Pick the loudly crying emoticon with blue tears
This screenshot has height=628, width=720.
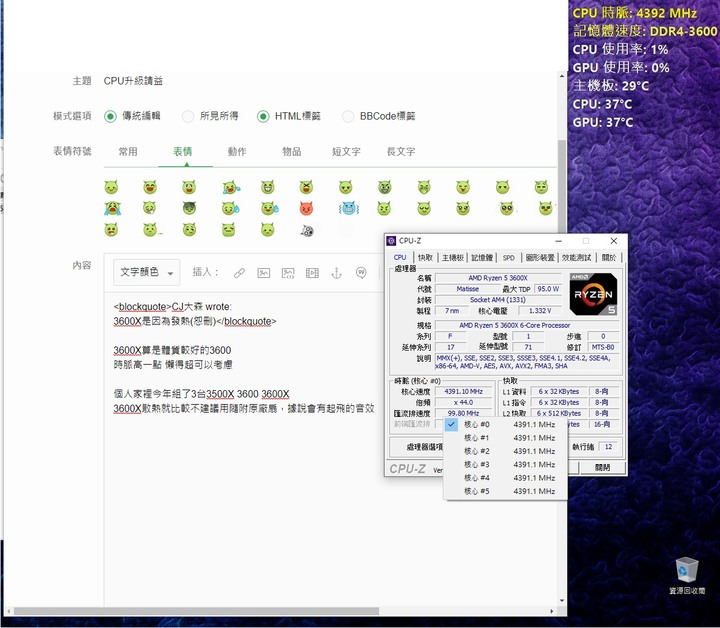tap(112, 208)
